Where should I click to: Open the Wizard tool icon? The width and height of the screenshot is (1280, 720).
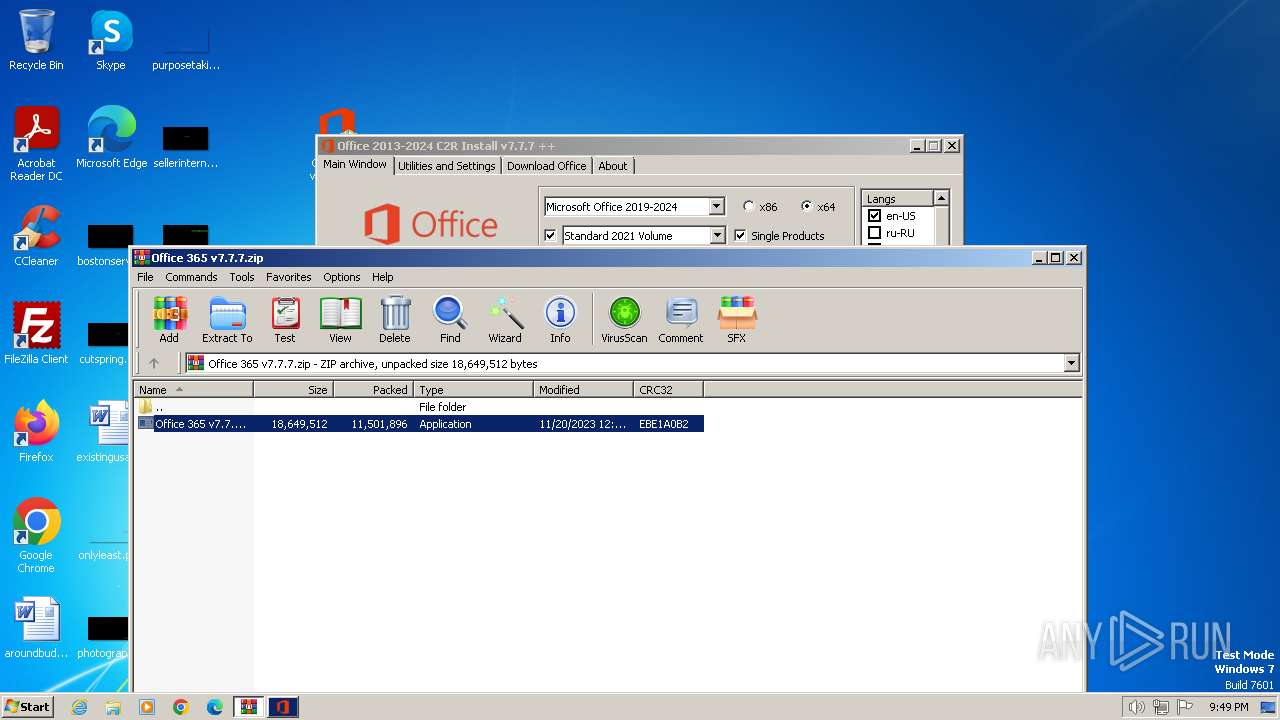tap(505, 320)
